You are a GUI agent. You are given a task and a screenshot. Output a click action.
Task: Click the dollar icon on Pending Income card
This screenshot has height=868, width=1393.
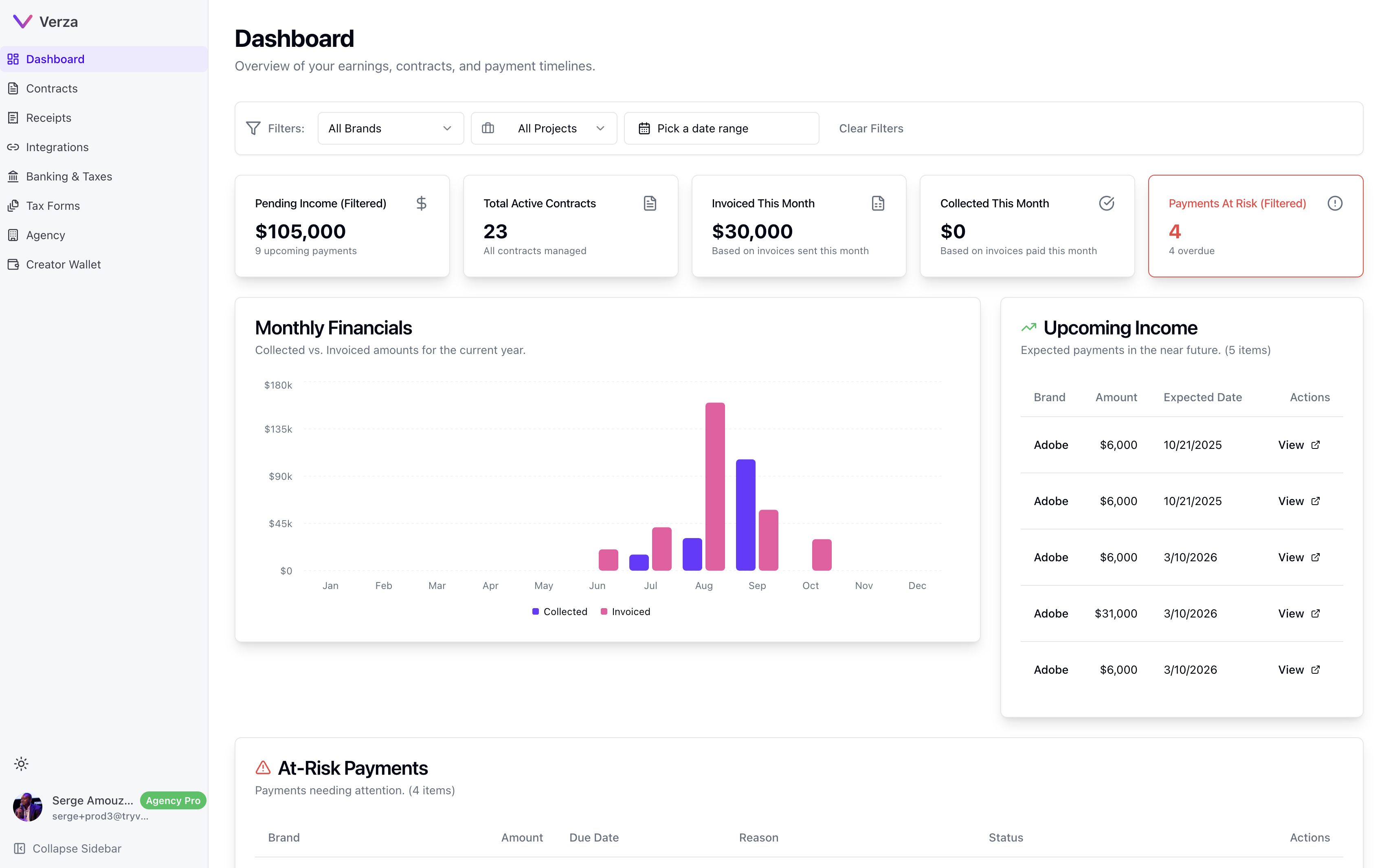[422, 203]
